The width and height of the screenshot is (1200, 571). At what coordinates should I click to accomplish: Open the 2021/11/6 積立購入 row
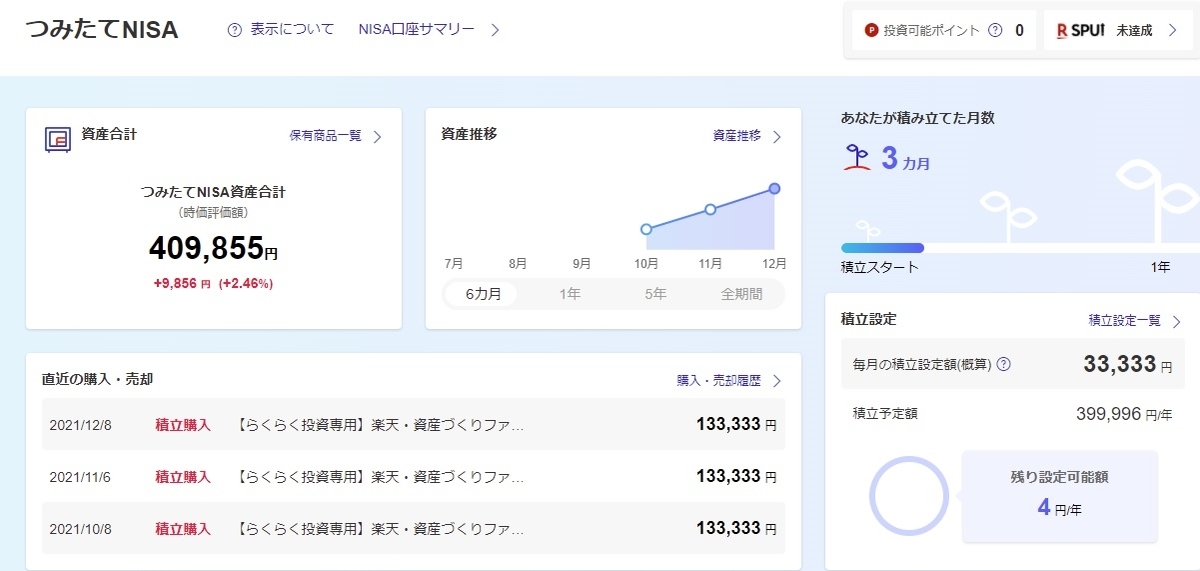(413, 476)
